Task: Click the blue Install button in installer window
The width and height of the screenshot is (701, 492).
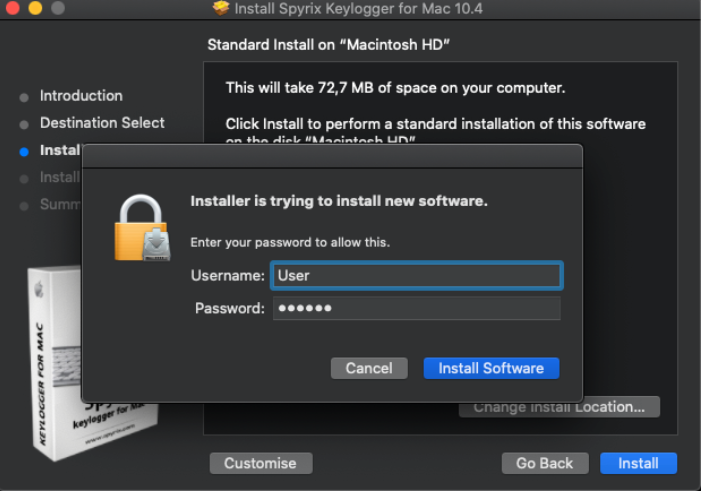Action: pos(638,463)
